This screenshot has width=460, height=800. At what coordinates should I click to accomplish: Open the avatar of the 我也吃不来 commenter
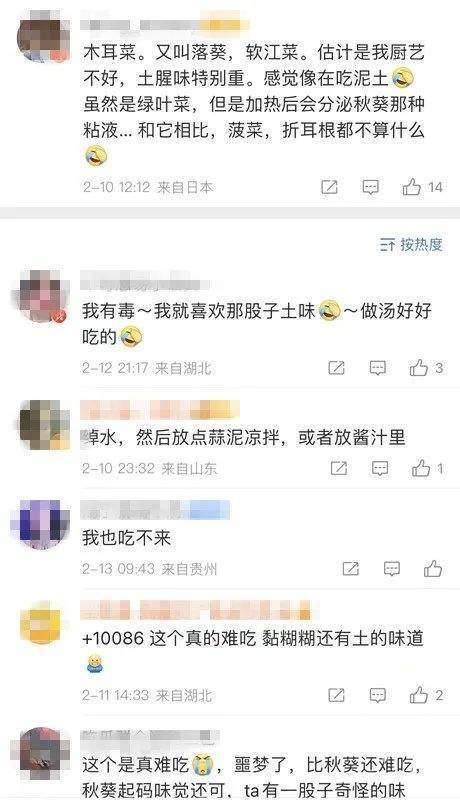[x=40, y=524]
